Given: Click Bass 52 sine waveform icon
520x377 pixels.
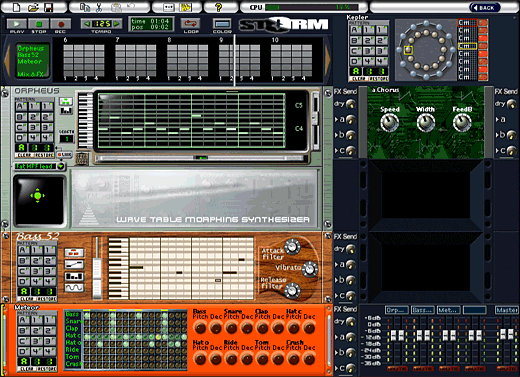Looking at the screenshot, I should (x=74, y=288).
